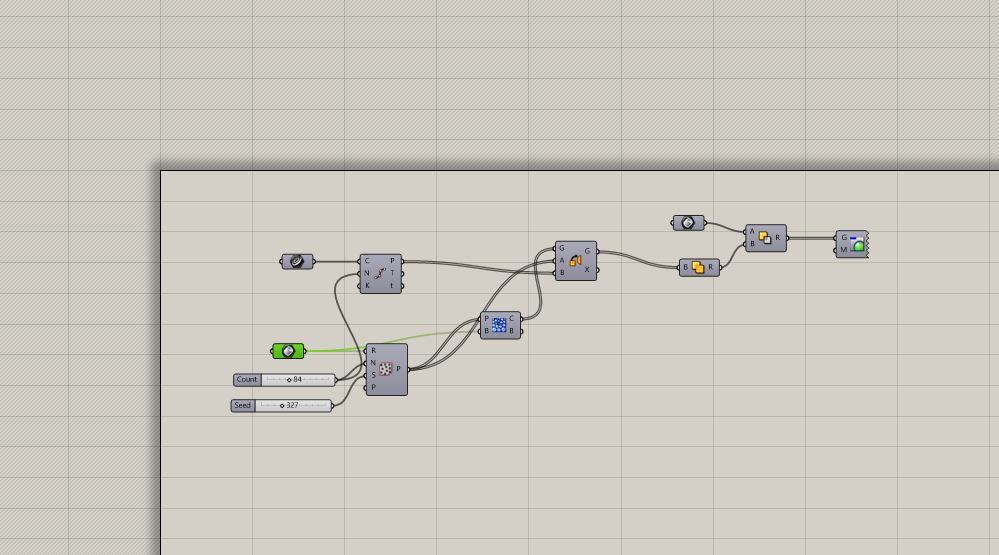999x555 pixels.
Task: Select the Divide Curve component icon
Action: [381, 273]
